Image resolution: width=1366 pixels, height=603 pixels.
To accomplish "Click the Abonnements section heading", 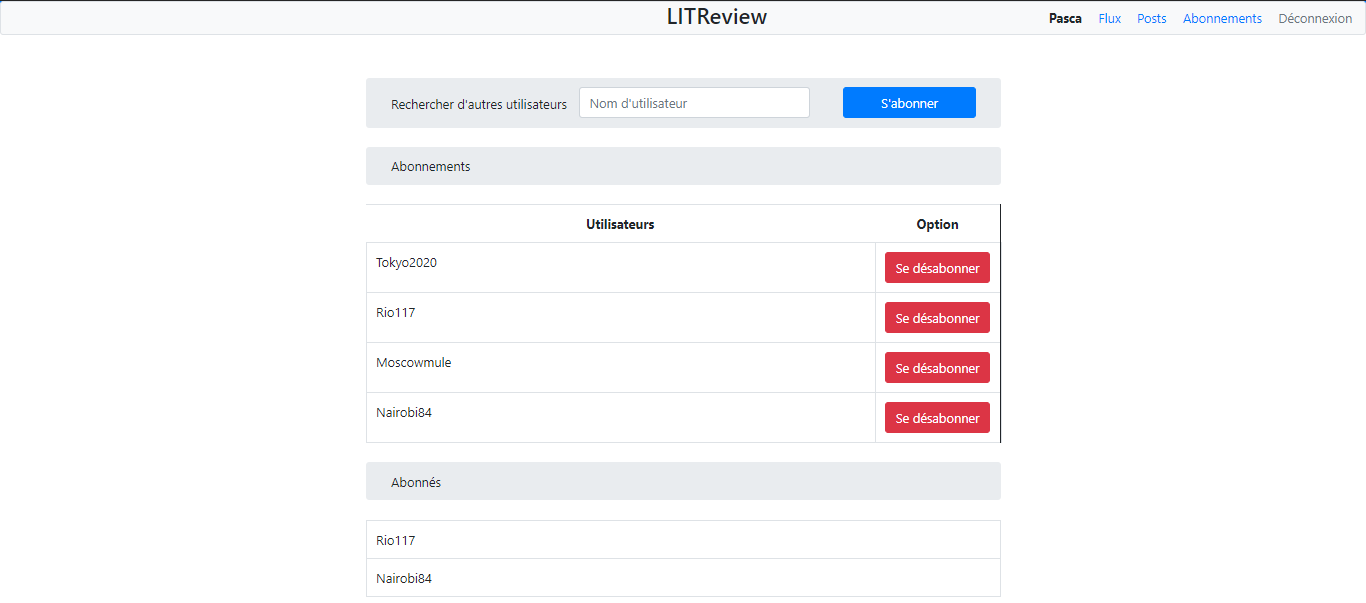I will (683, 166).
